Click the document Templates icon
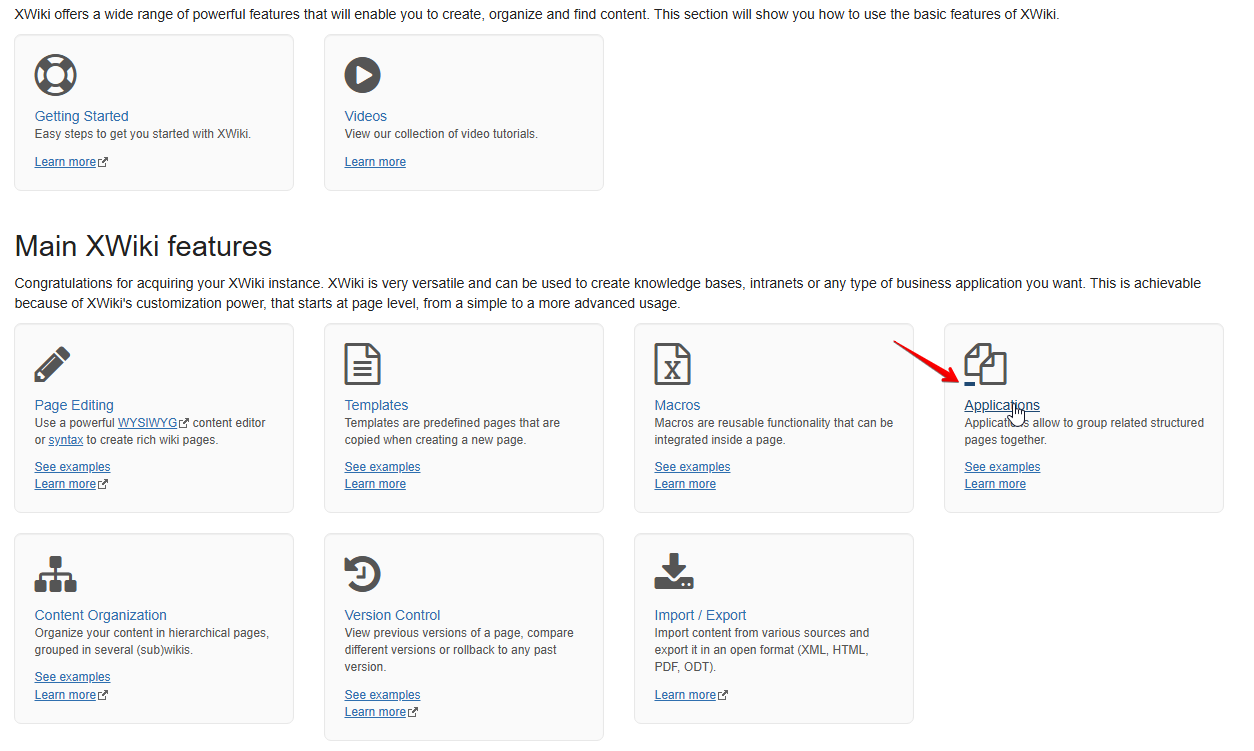 tap(362, 364)
